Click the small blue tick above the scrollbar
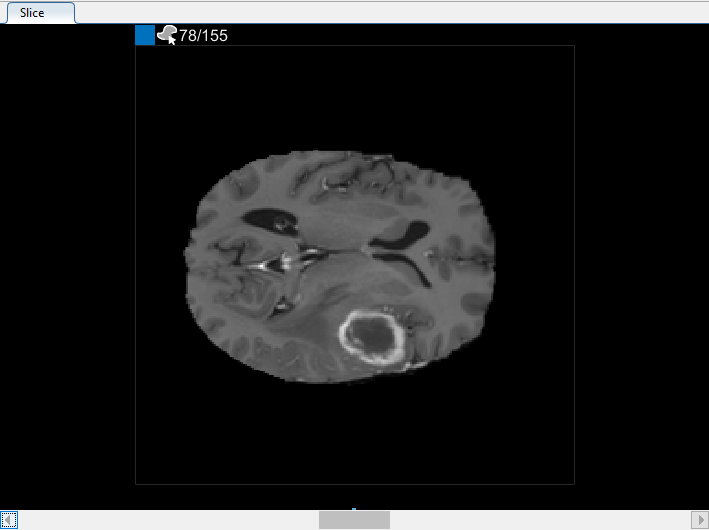Image resolution: width=709 pixels, height=530 pixels. tap(354, 509)
